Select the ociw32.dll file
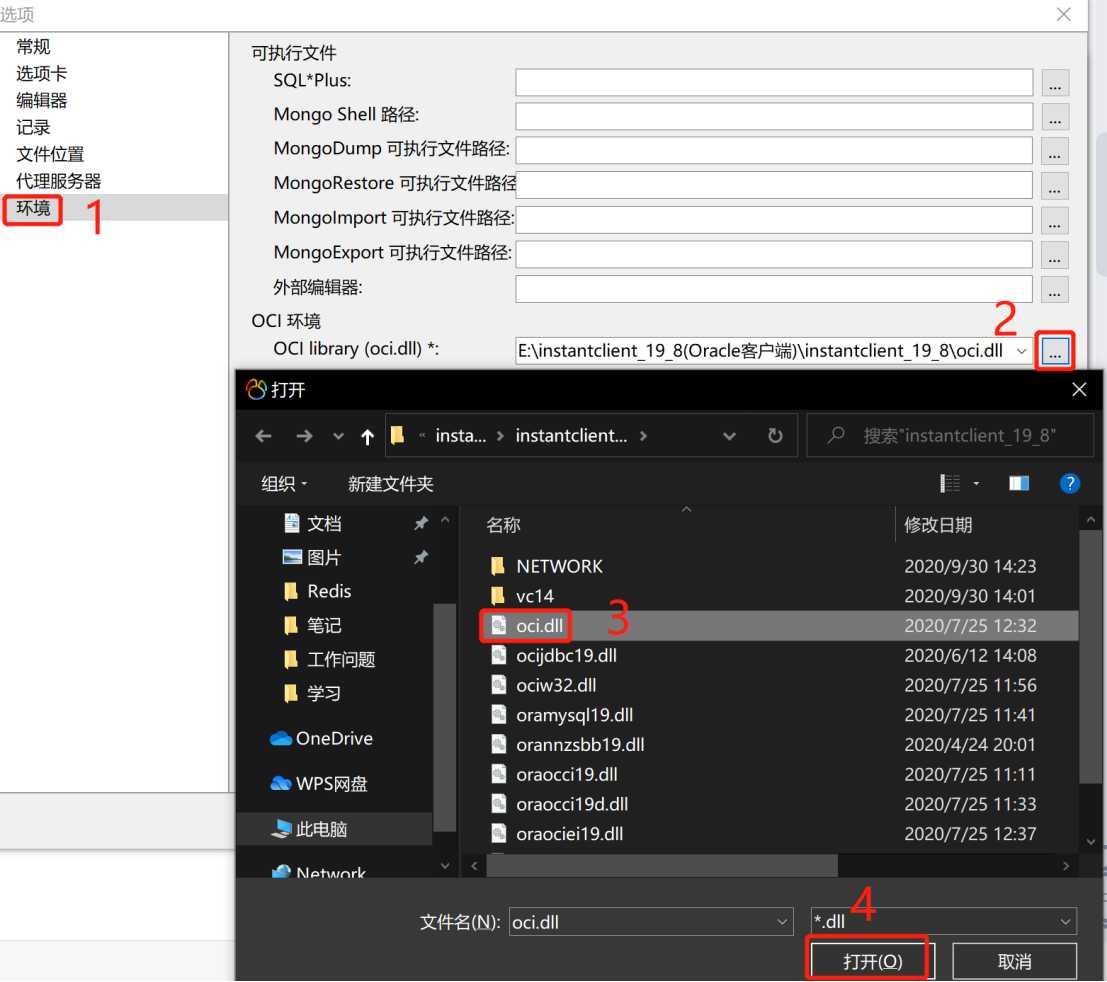The image size is (1107, 982). coord(556,685)
